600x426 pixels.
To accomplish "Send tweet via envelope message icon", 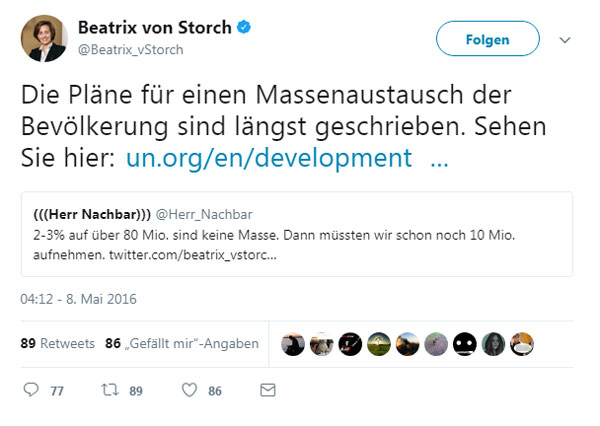I will pyautogui.click(x=267, y=390).
